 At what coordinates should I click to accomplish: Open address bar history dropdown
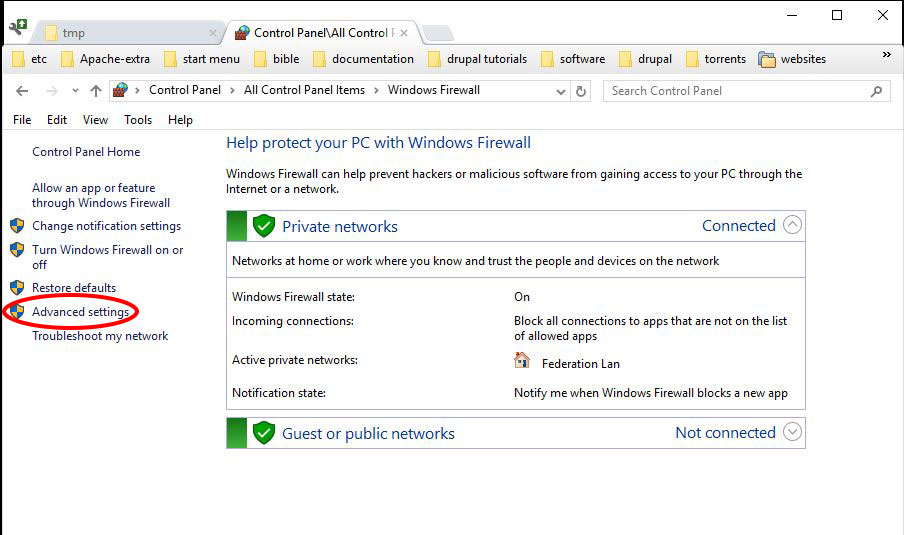(x=560, y=91)
